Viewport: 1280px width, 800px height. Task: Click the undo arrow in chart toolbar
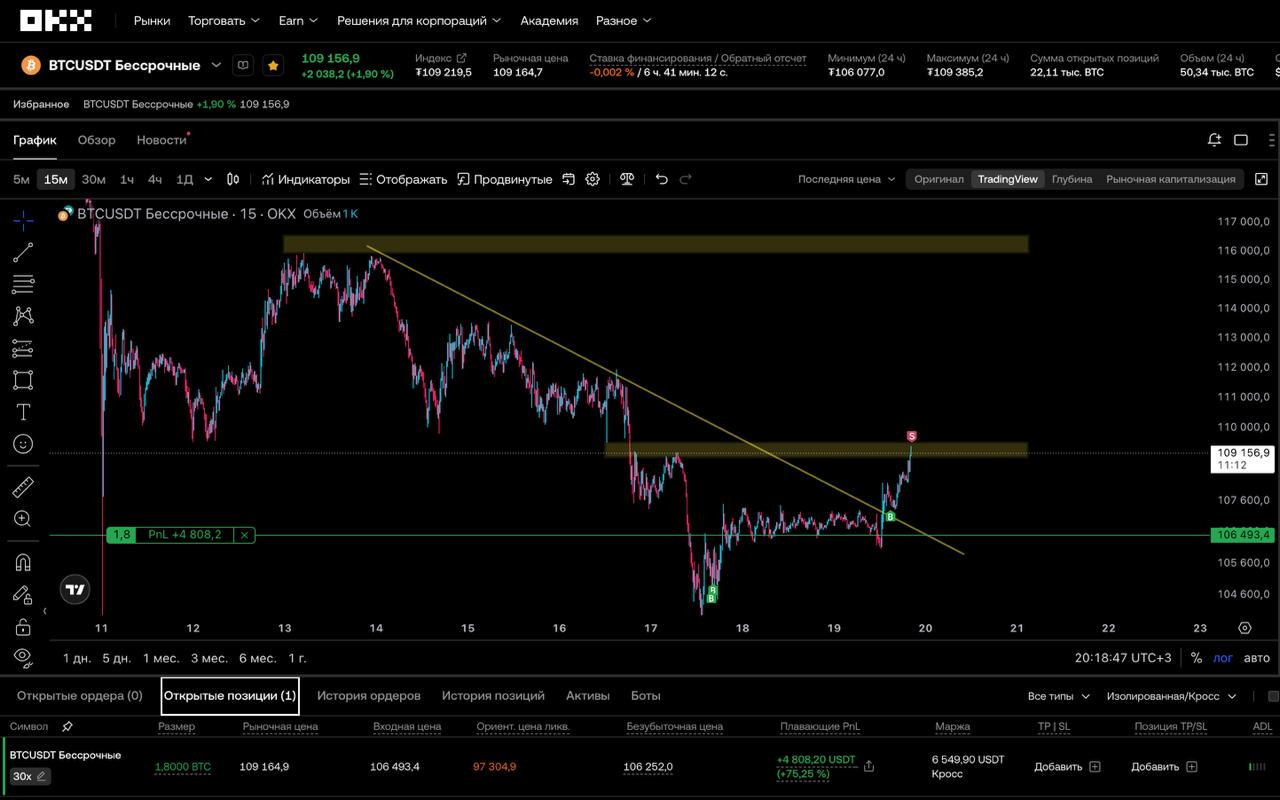coord(661,179)
